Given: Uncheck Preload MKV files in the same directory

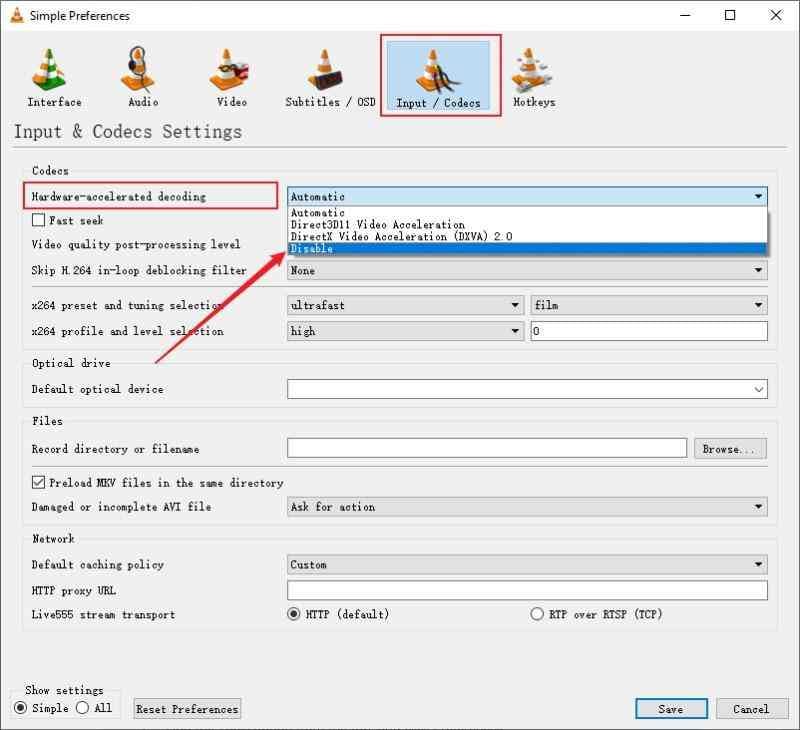Looking at the screenshot, I should click(38, 483).
